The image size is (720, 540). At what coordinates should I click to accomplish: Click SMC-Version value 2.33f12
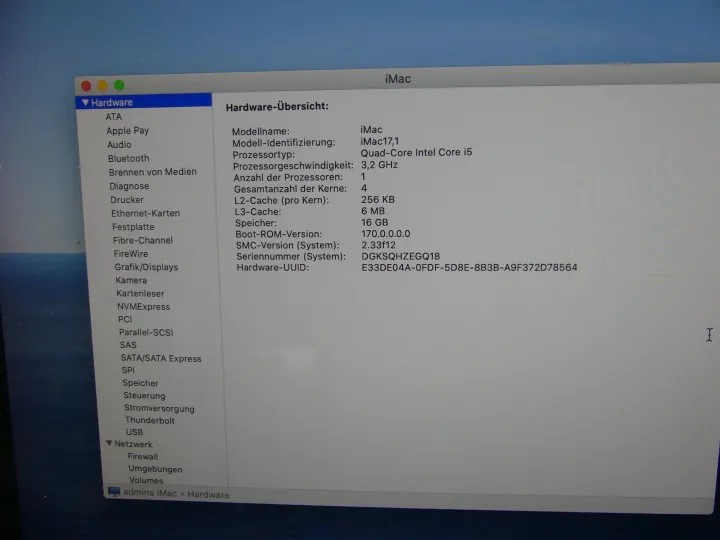[378, 245]
